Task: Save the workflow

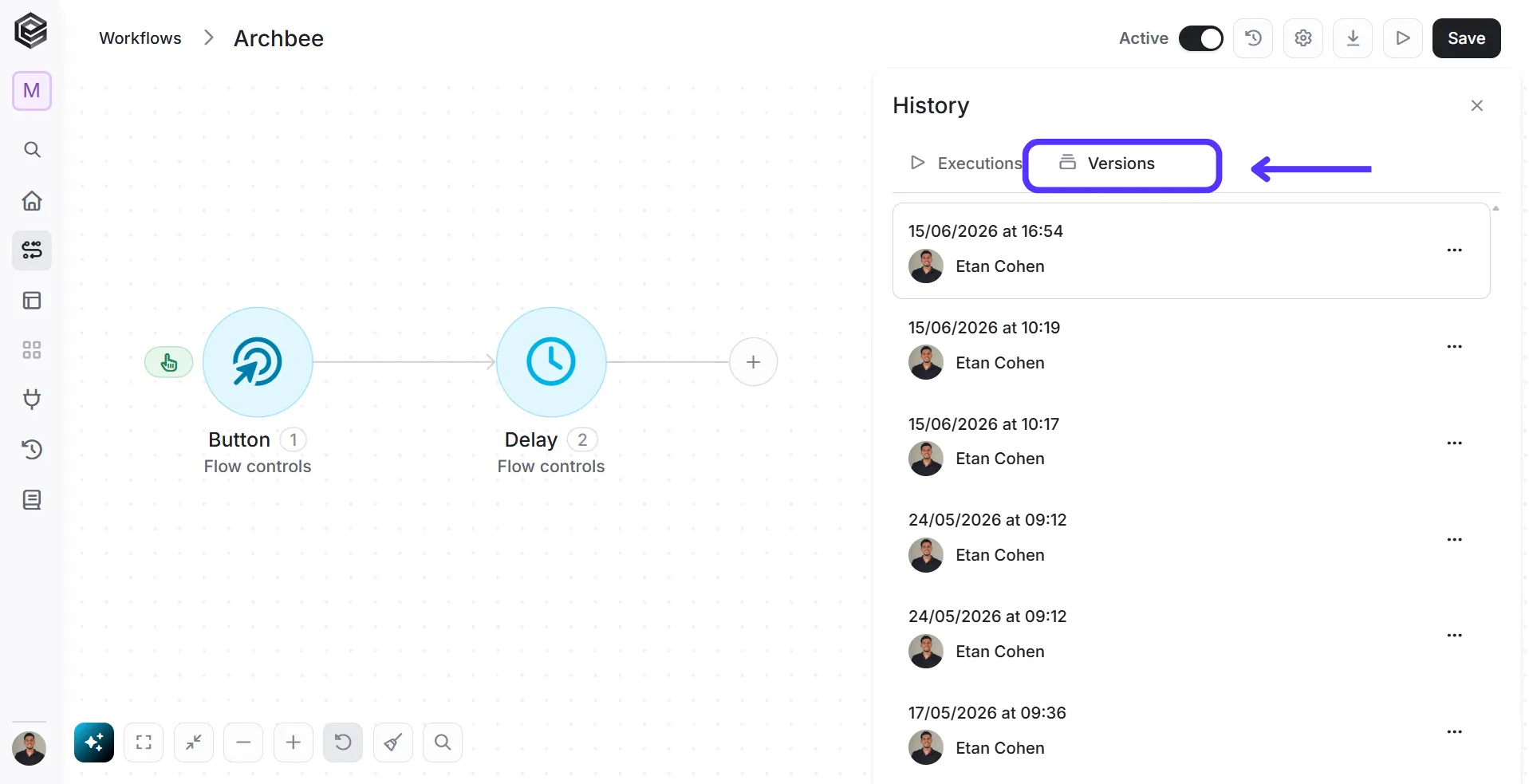Action: (1466, 38)
